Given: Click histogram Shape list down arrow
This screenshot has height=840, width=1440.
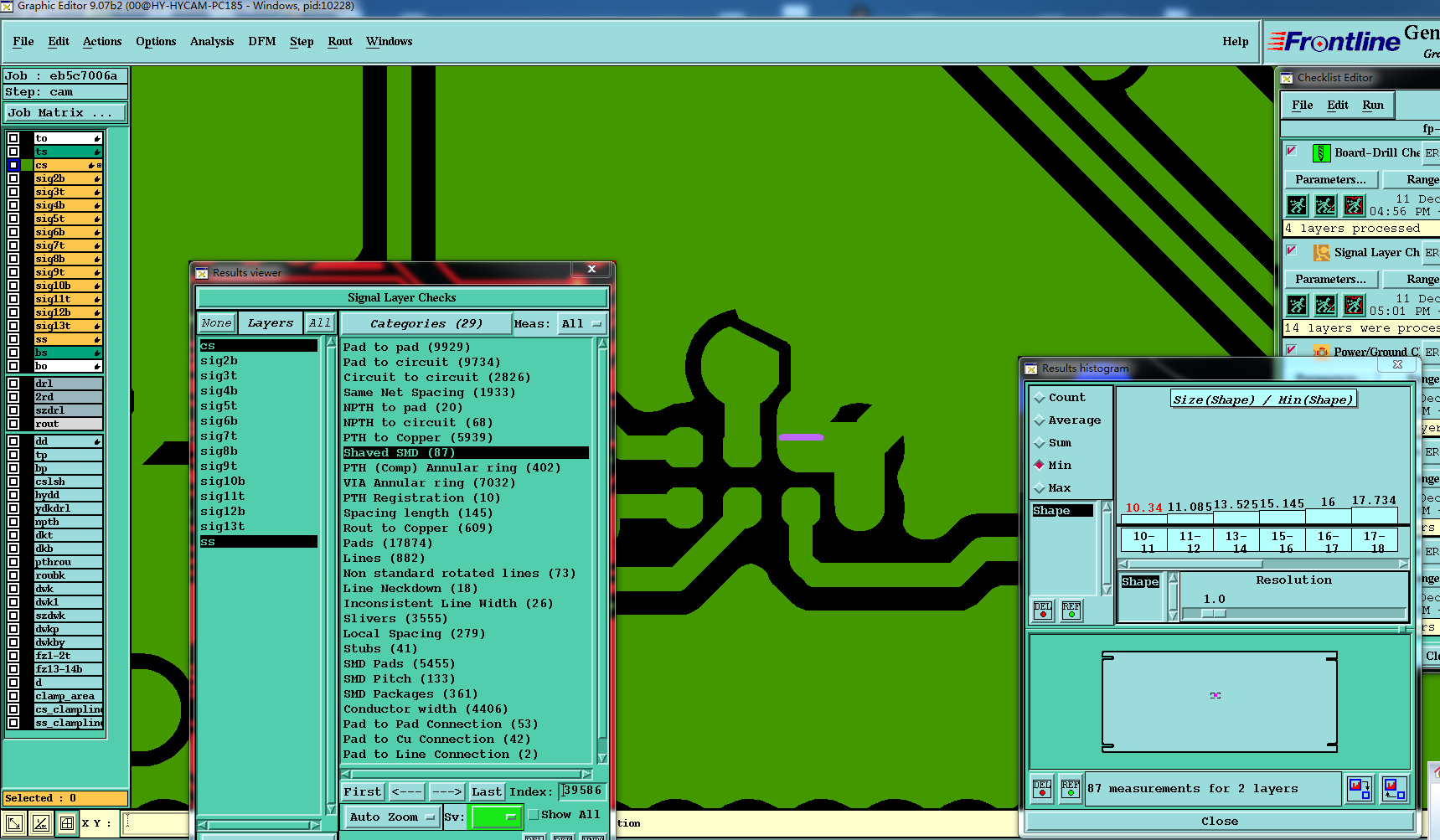Looking at the screenshot, I should [x=1107, y=590].
